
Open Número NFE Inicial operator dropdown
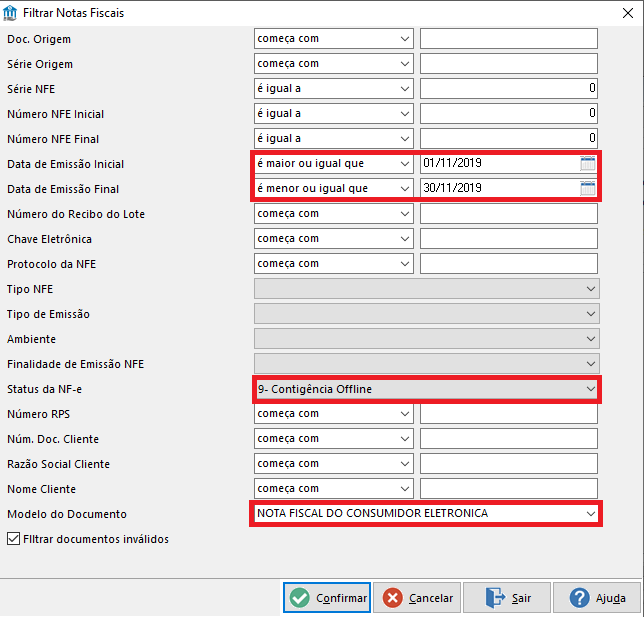click(334, 114)
